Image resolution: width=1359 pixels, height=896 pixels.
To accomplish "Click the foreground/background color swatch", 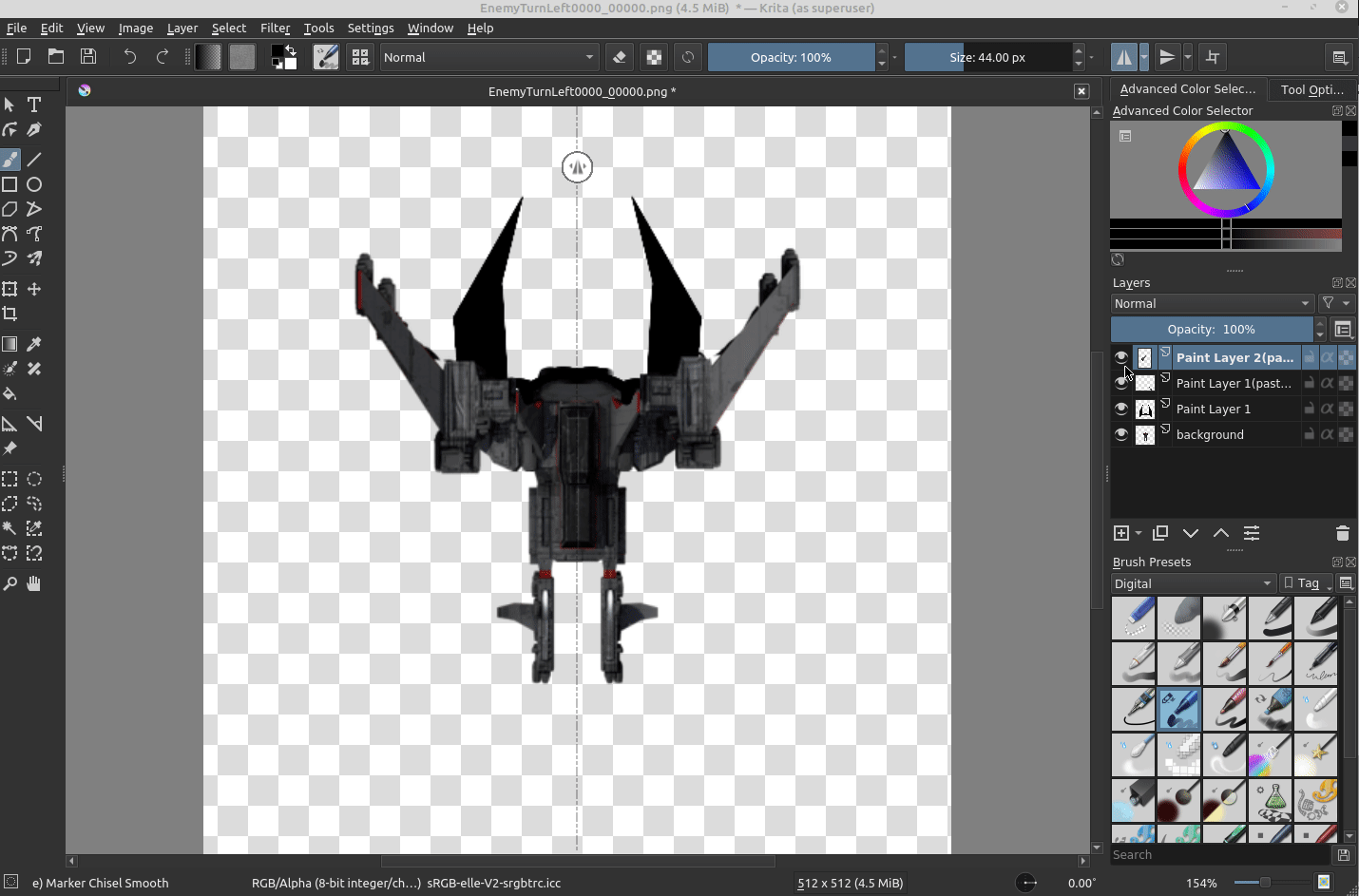I will [x=283, y=57].
